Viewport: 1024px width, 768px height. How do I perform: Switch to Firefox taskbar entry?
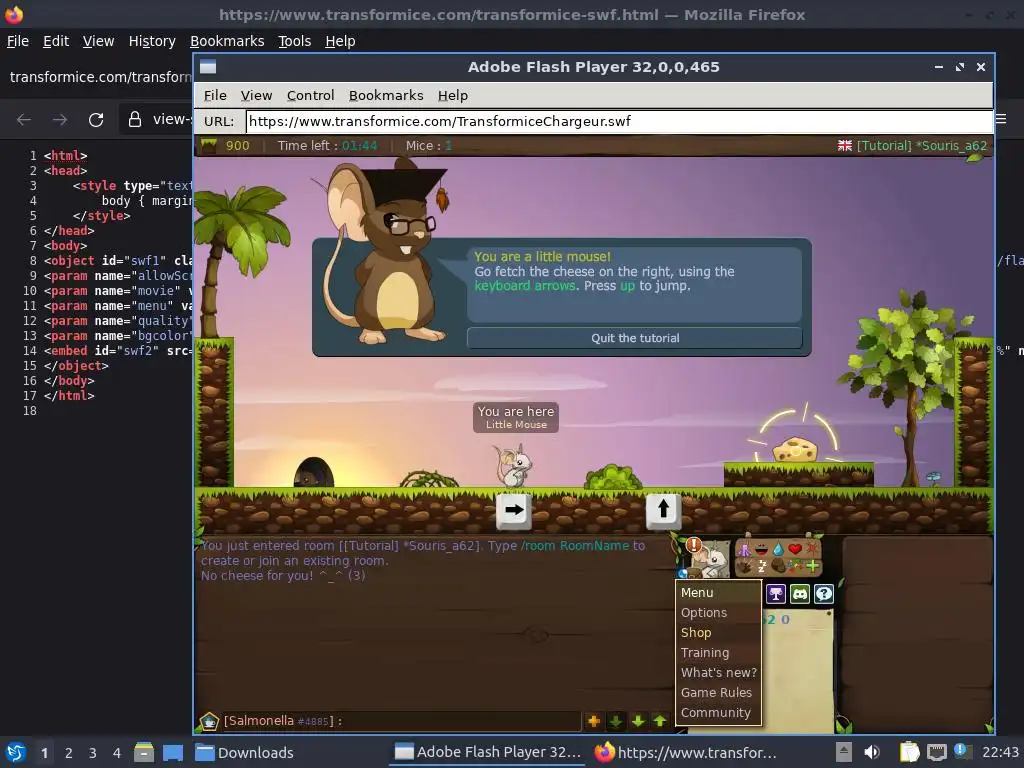click(x=686, y=752)
